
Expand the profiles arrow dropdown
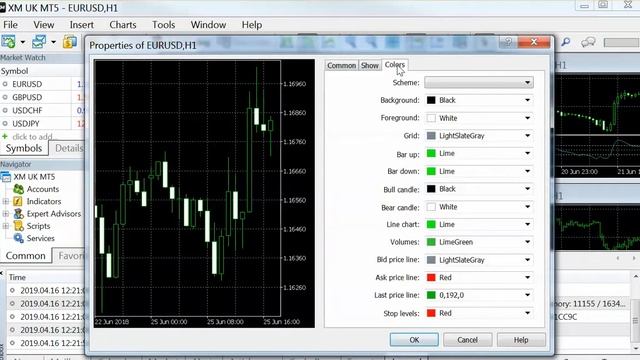(53, 42)
